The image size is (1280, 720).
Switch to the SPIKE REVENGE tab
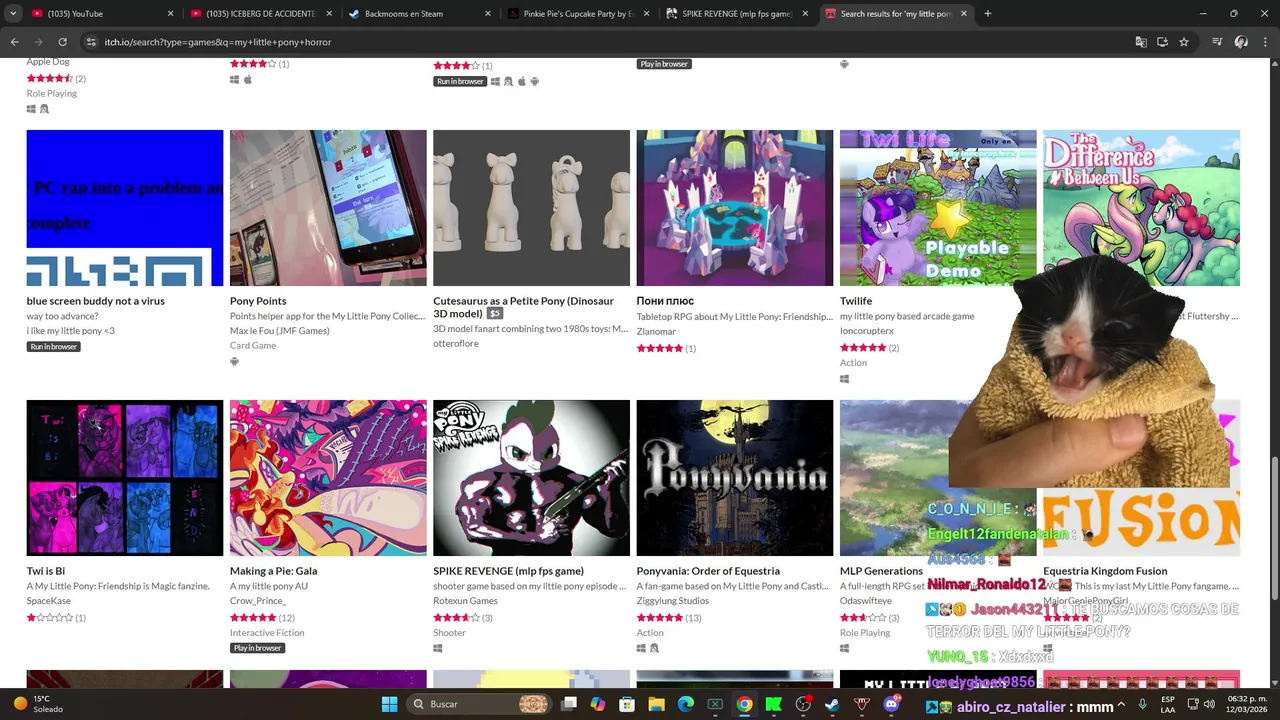click(x=737, y=14)
